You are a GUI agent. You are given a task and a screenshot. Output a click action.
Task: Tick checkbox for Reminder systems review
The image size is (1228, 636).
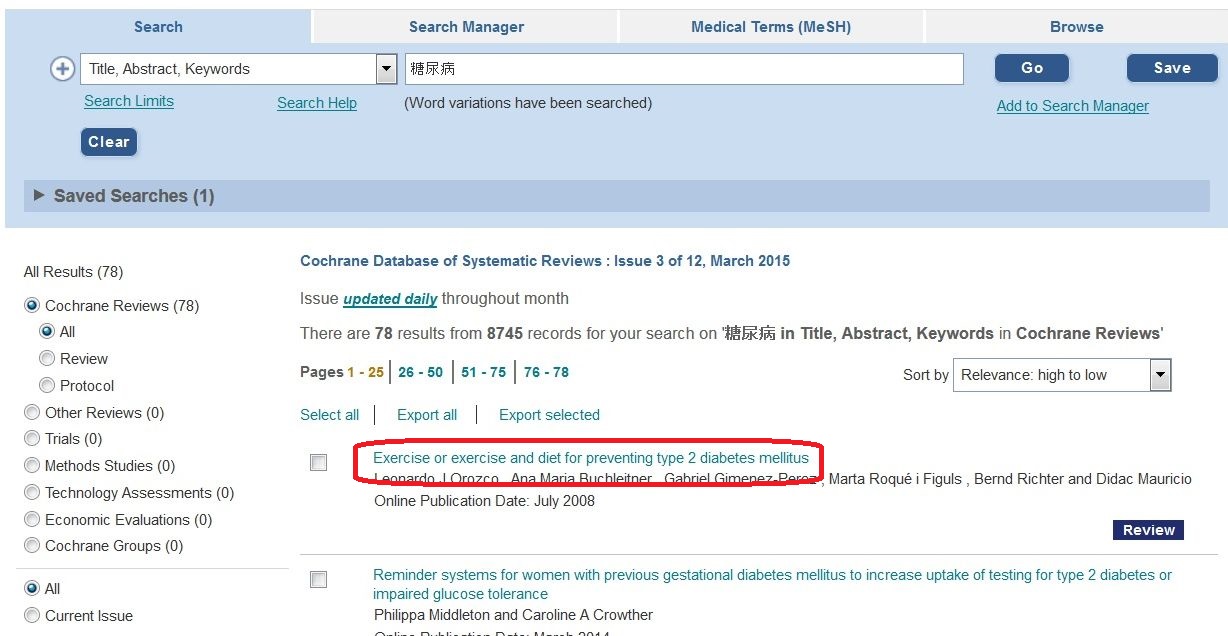(318, 579)
